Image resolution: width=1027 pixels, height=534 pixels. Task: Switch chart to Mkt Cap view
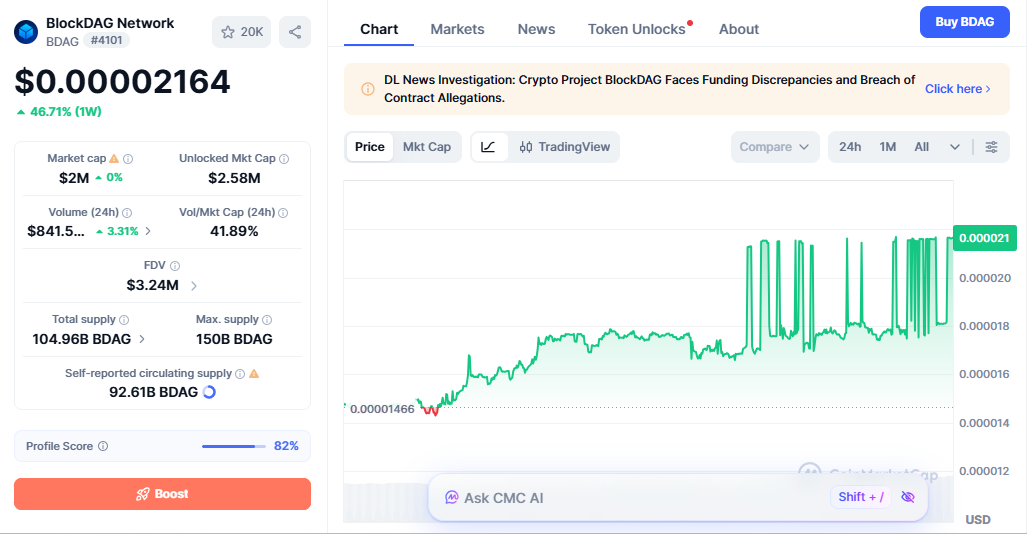tap(427, 147)
